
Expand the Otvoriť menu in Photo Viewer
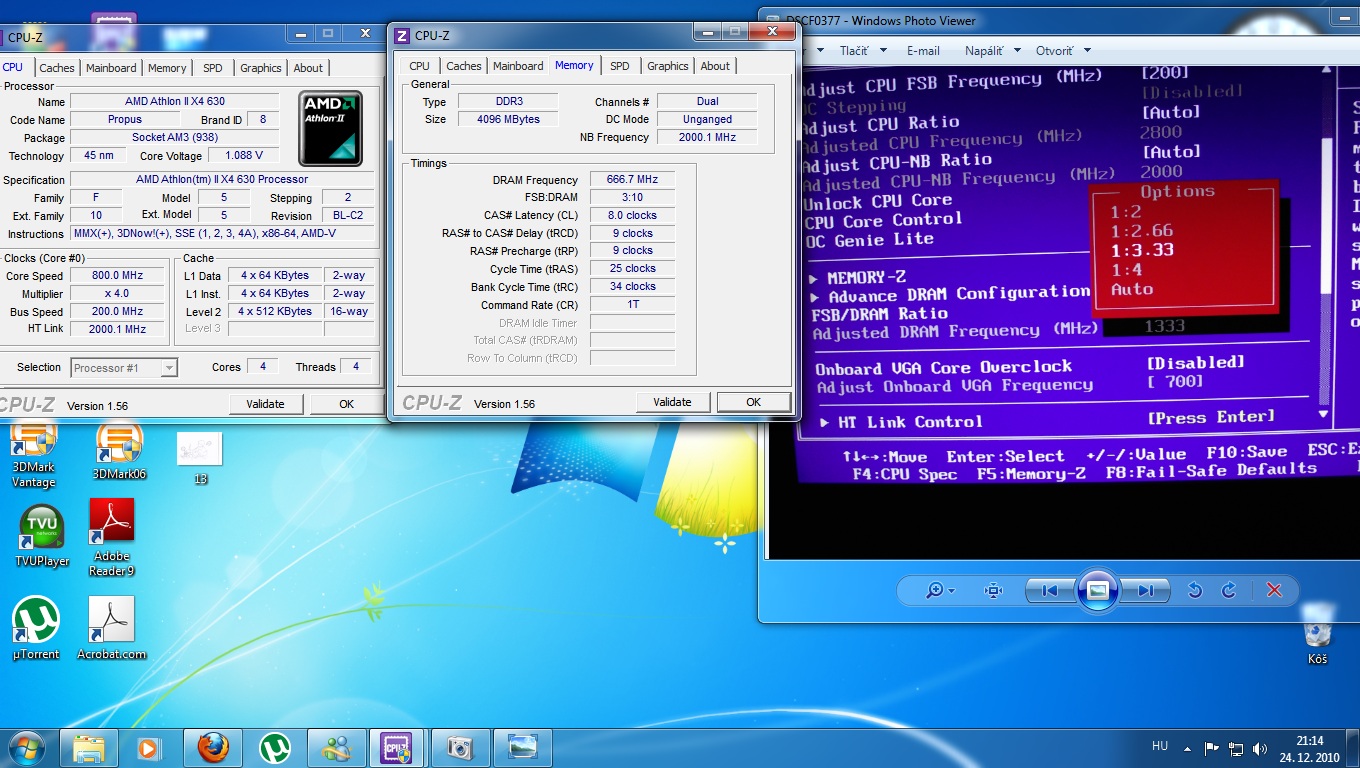pyautogui.click(x=1062, y=51)
